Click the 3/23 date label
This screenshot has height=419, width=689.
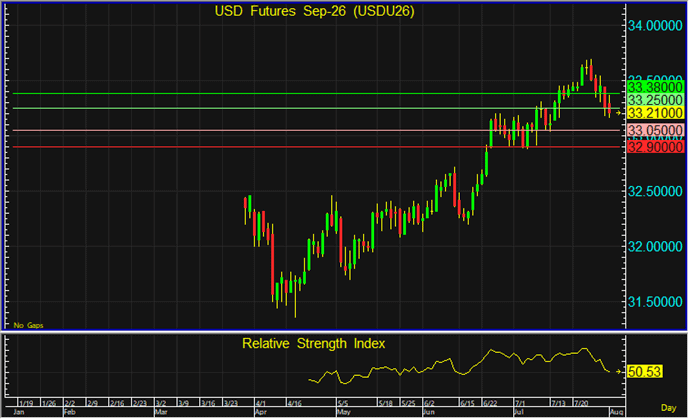point(231,403)
